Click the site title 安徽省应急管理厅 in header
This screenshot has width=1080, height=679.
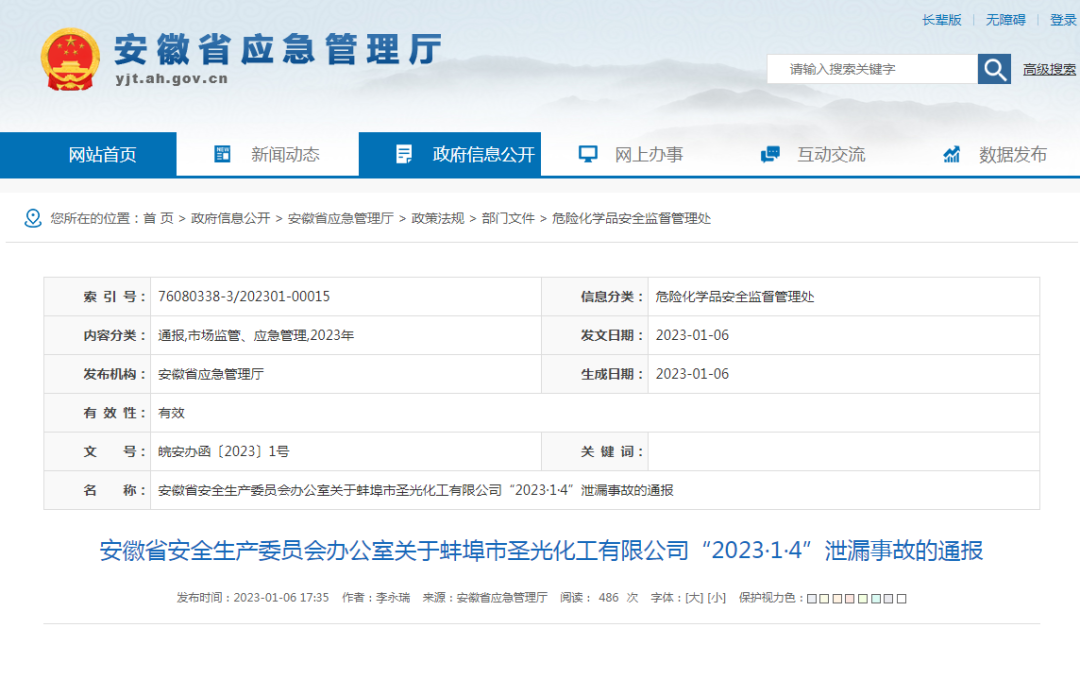[278, 49]
